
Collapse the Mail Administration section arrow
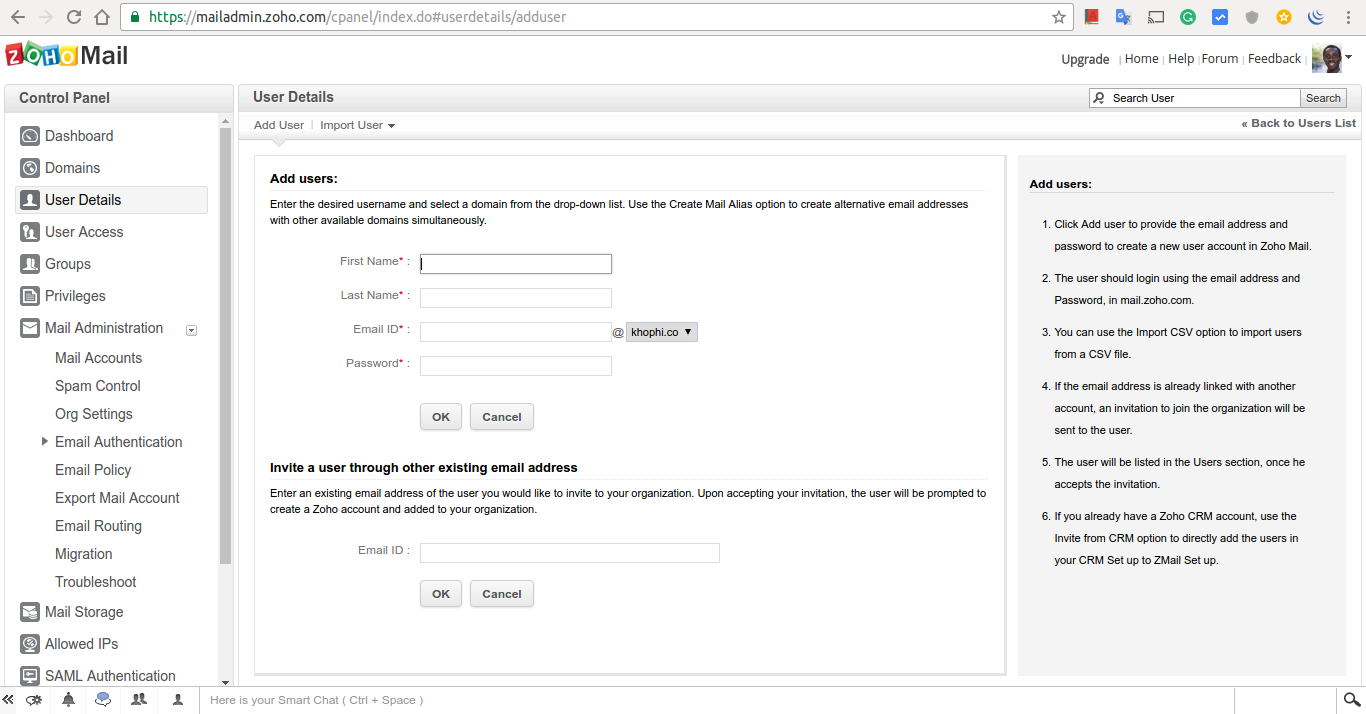click(192, 329)
